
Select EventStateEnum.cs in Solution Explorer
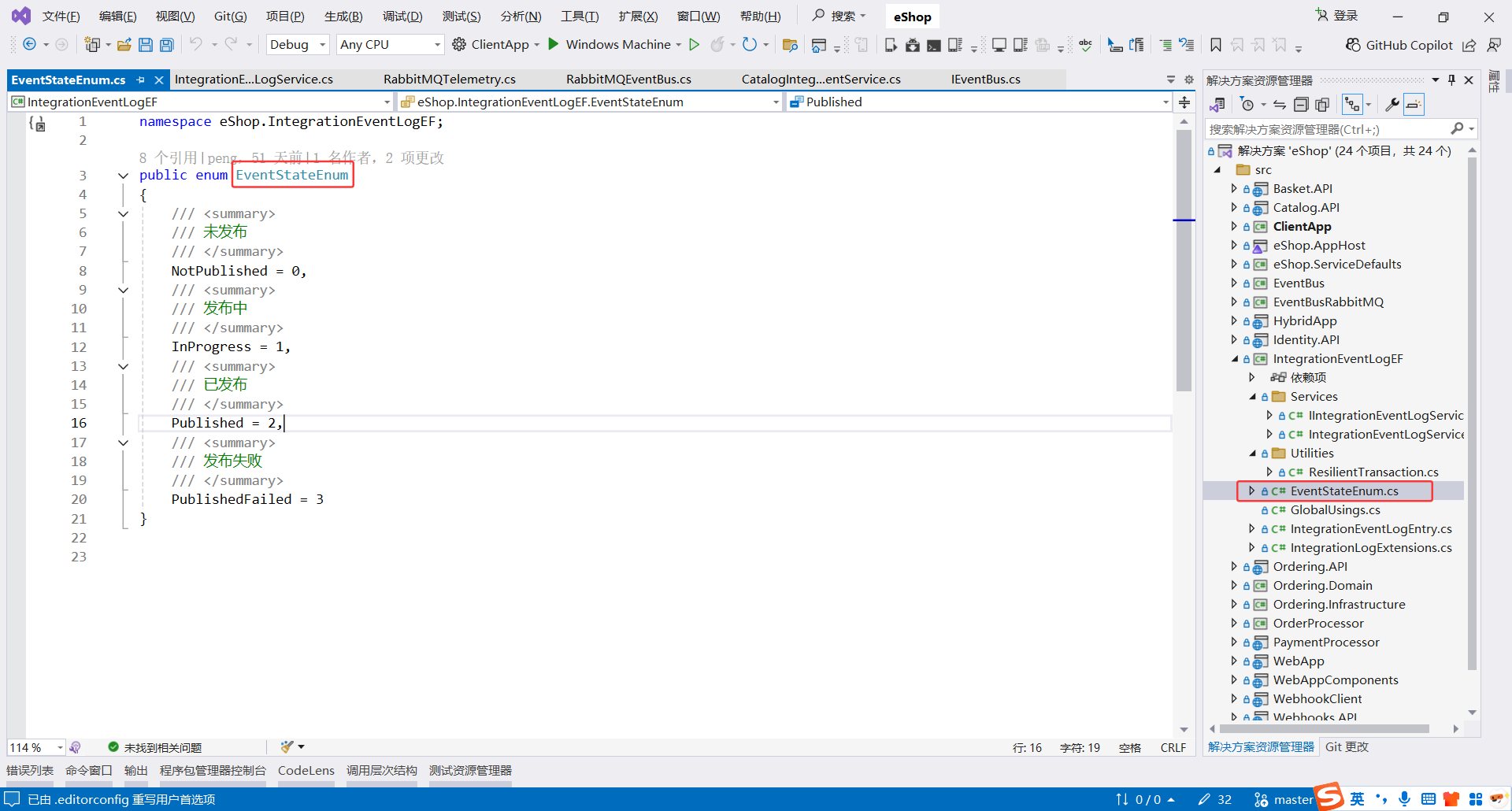coord(1344,491)
